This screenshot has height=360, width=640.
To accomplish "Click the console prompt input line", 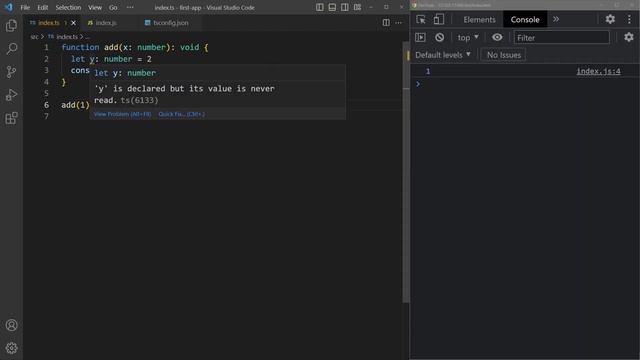I will pyautogui.click(x=525, y=84).
